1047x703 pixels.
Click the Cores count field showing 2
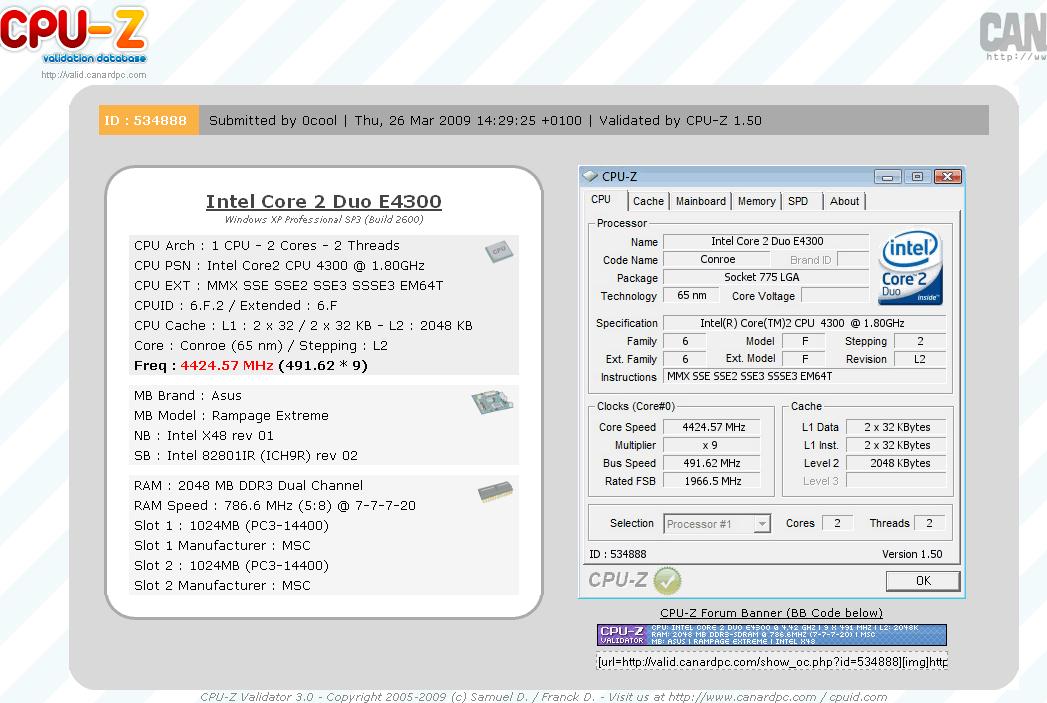837,523
